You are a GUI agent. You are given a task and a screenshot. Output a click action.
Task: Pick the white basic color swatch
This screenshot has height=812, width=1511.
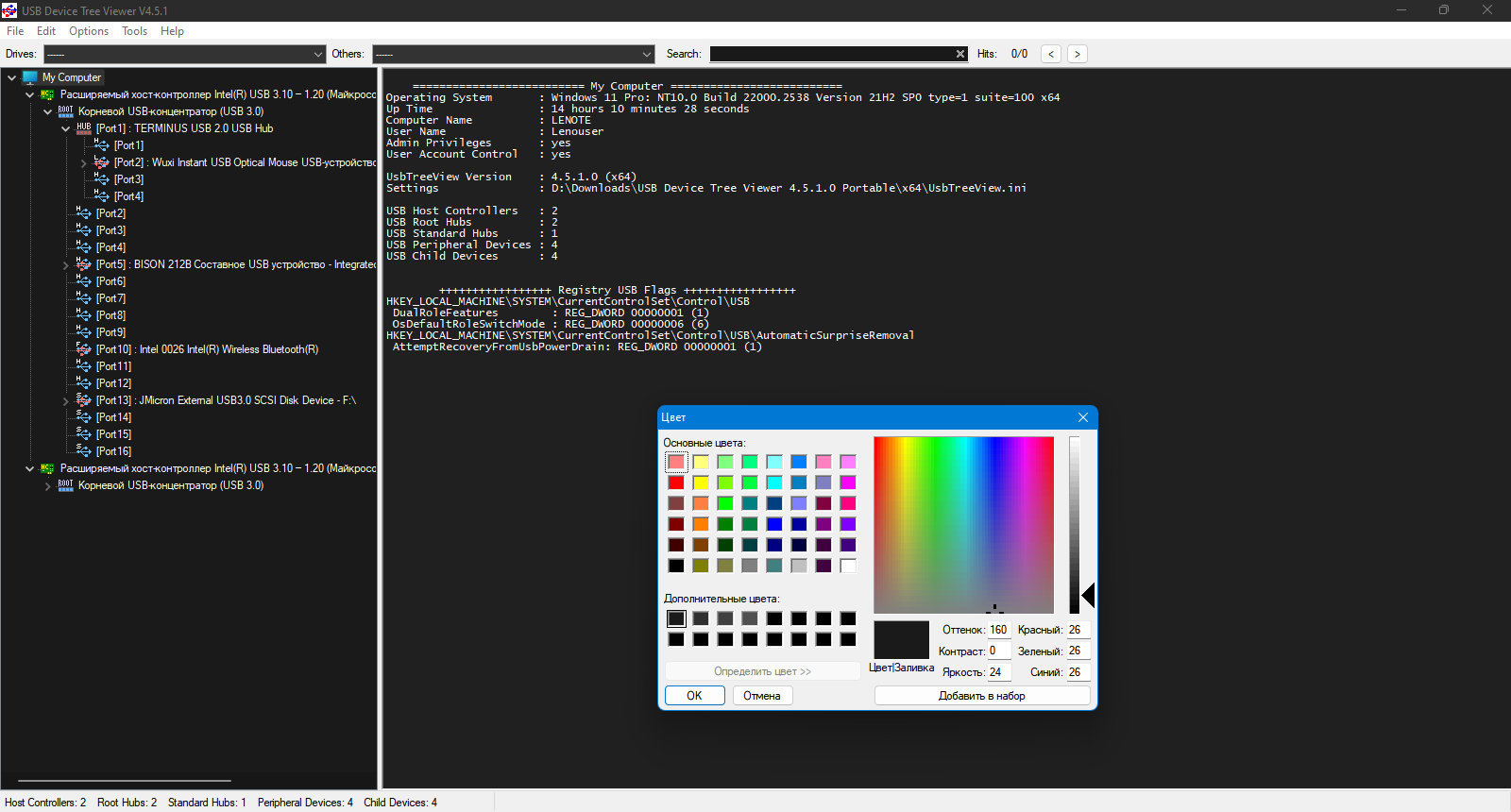pyautogui.click(x=848, y=566)
